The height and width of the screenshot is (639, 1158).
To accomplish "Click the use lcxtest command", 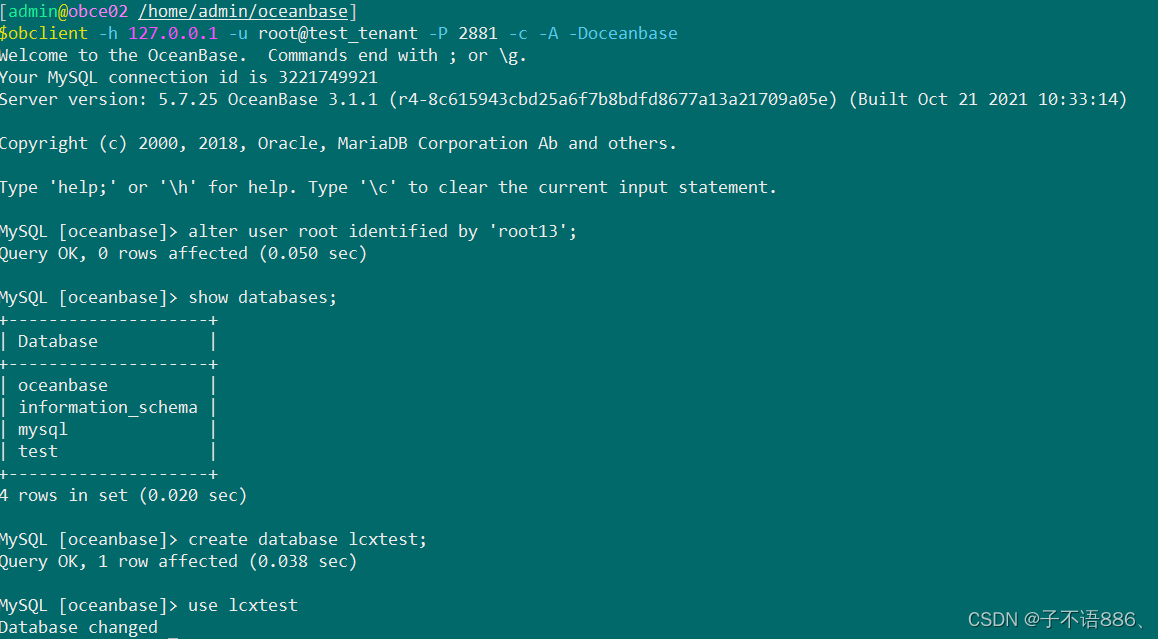I will coord(243,606).
